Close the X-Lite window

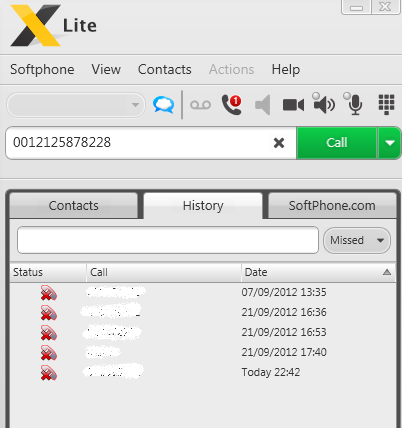385,7
